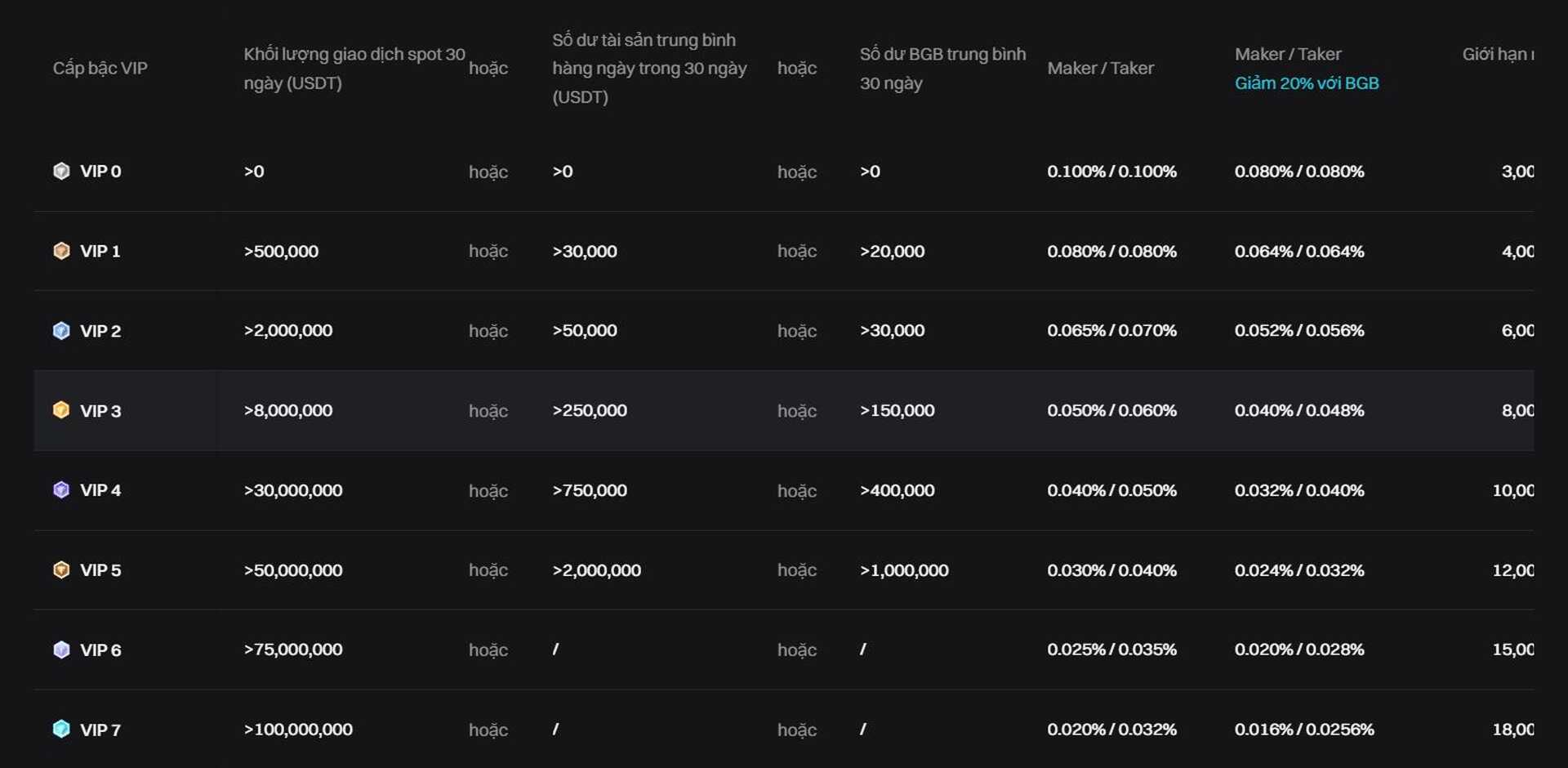Click the '>250,000' asset balance cell
This screenshot has width=1568, height=768.
(590, 411)
